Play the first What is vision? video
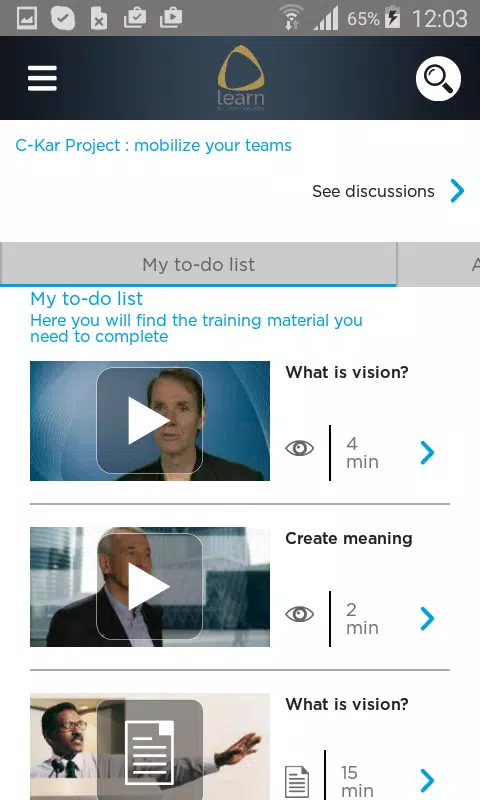480x800 pixels. [x=149, y=420]
